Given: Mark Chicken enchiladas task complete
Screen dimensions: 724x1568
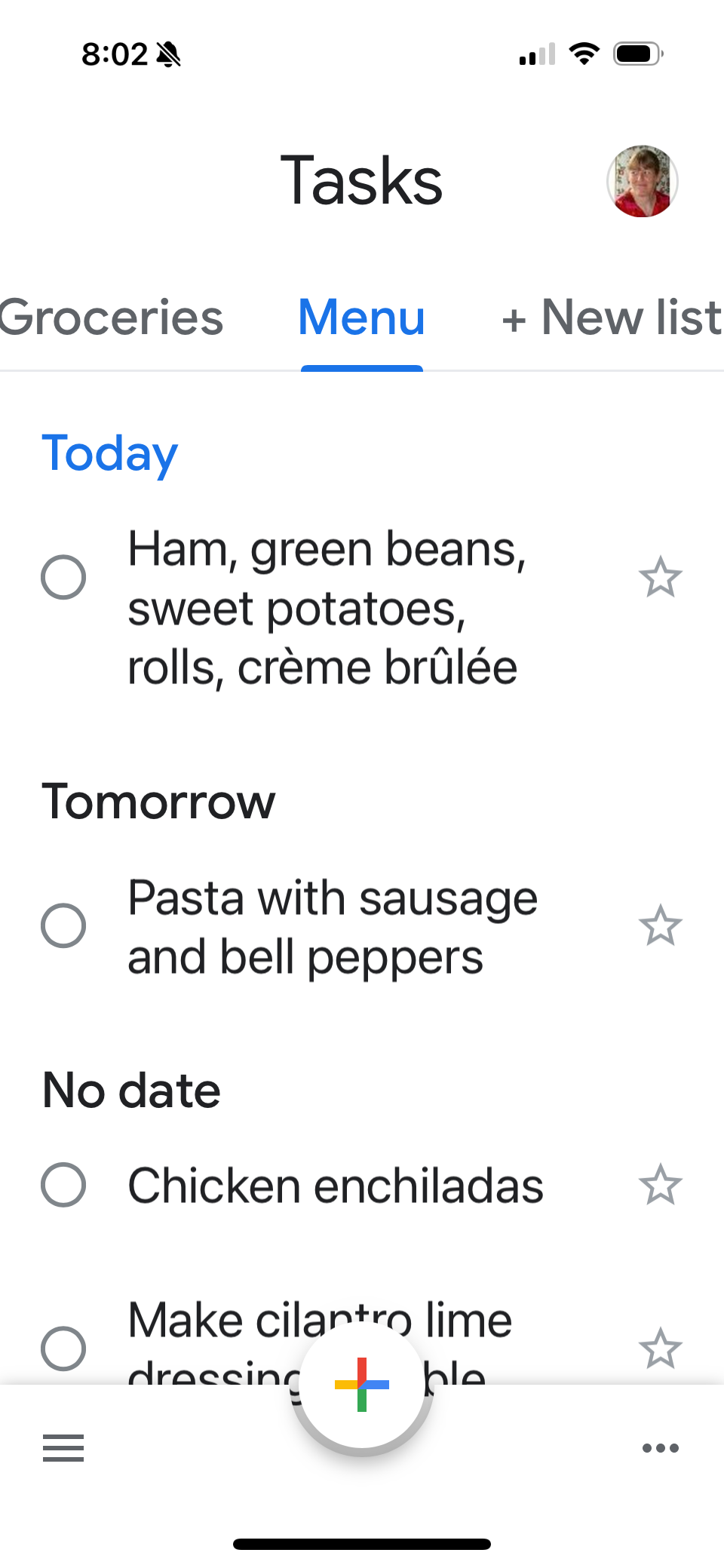Looking at the screenshot, I should 63,1185.
